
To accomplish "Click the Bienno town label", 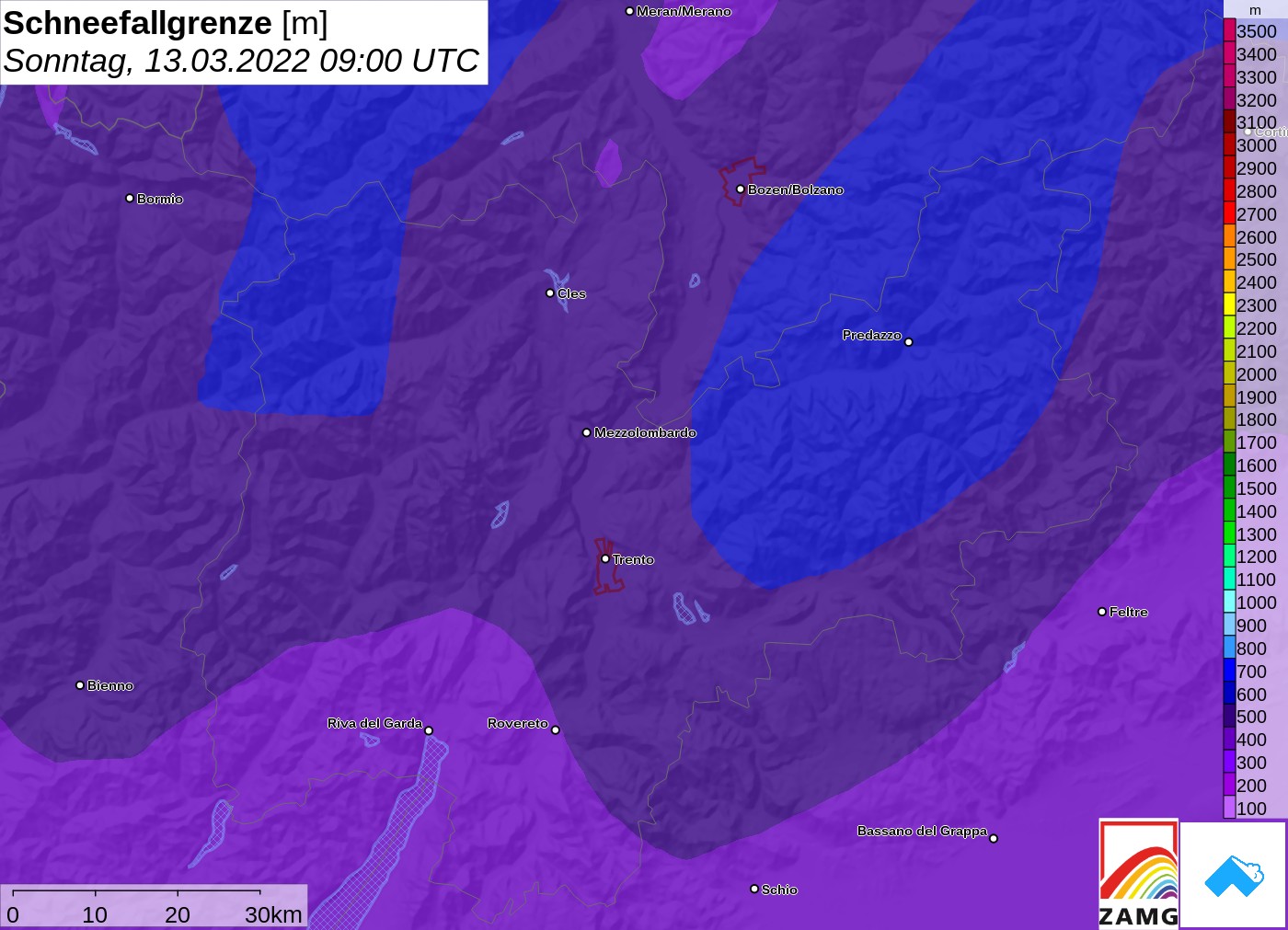I will click(110, 685).
